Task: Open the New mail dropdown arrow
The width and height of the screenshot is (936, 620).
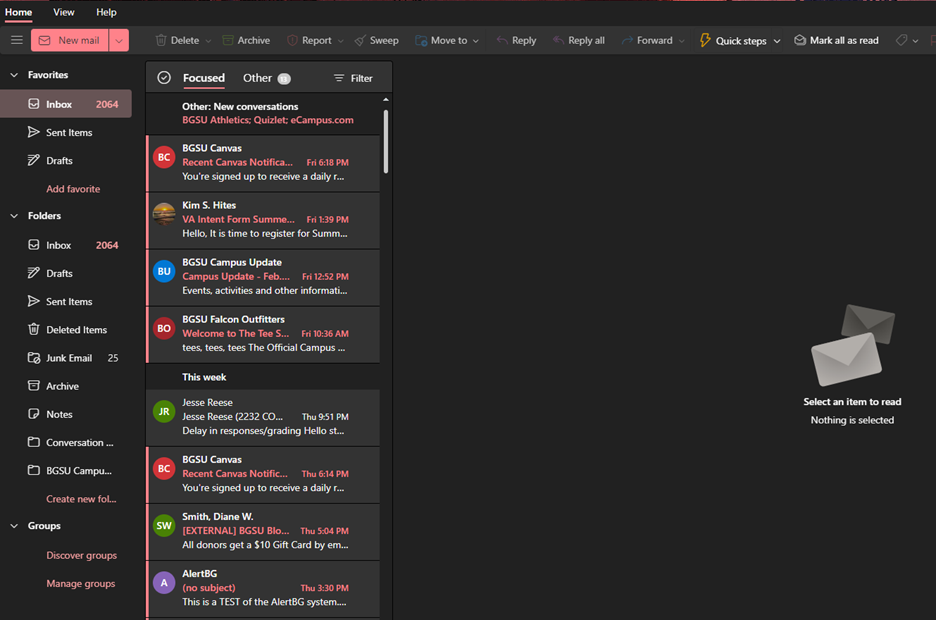Action: coord(119,40)
